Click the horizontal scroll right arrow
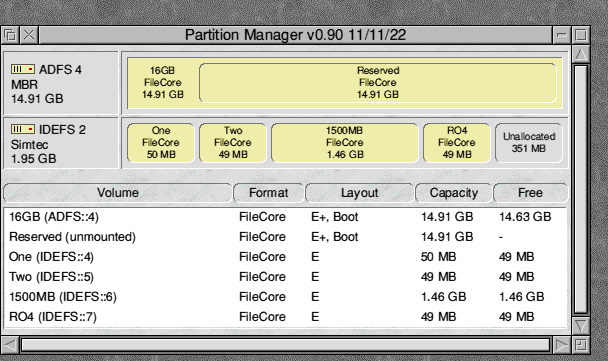 [x=561, y=345]
